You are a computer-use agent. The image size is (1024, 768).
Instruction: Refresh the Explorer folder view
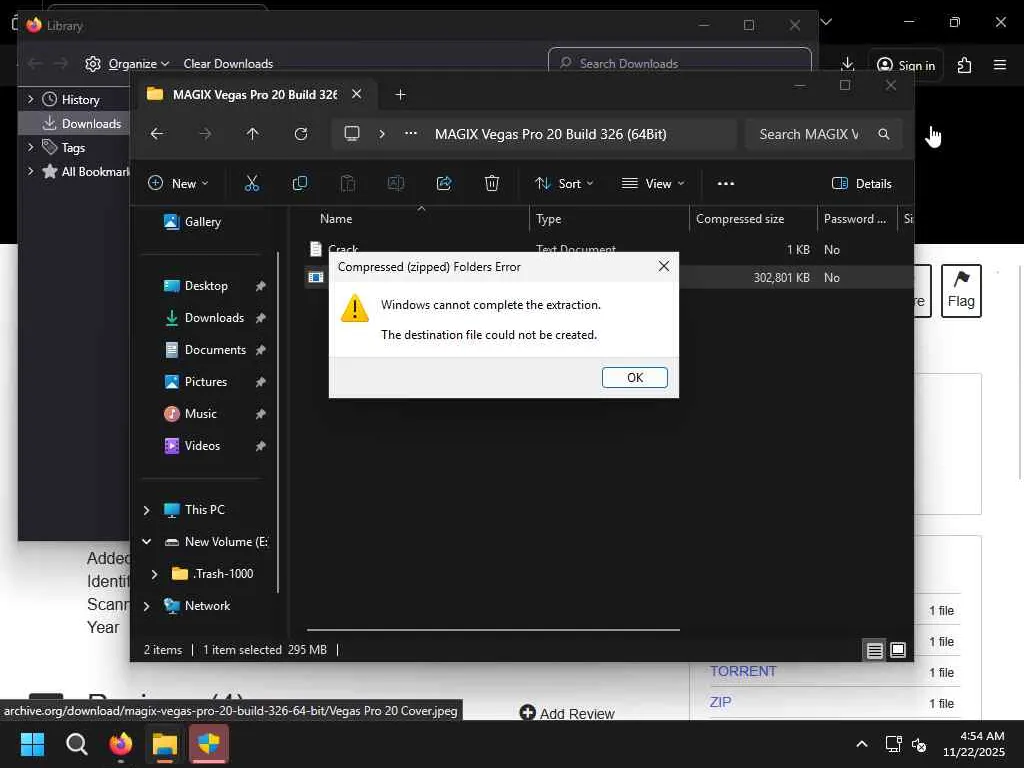tap(300, 134)
